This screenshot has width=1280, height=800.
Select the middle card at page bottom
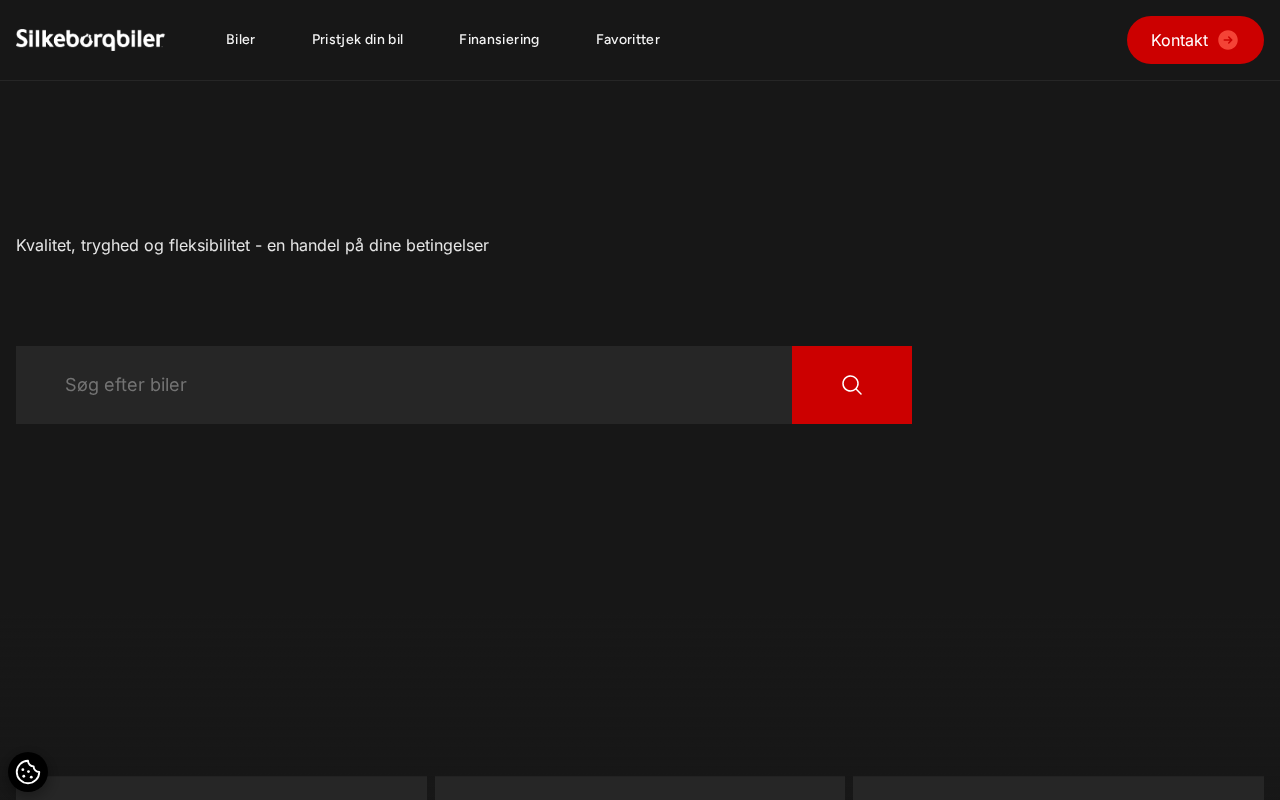[640, 788]
